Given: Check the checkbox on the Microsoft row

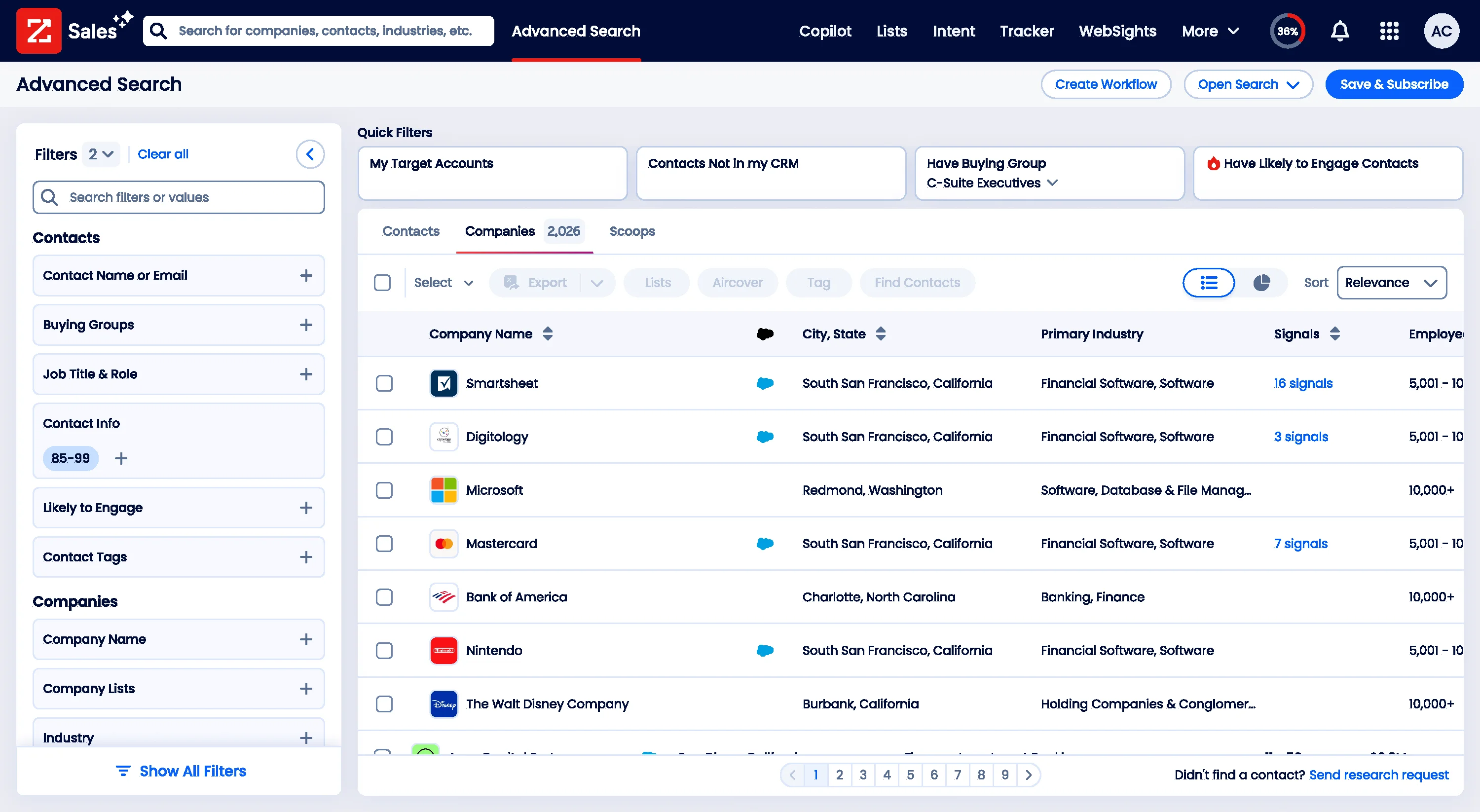Looking at the screenshot, I should pos(384,490).
